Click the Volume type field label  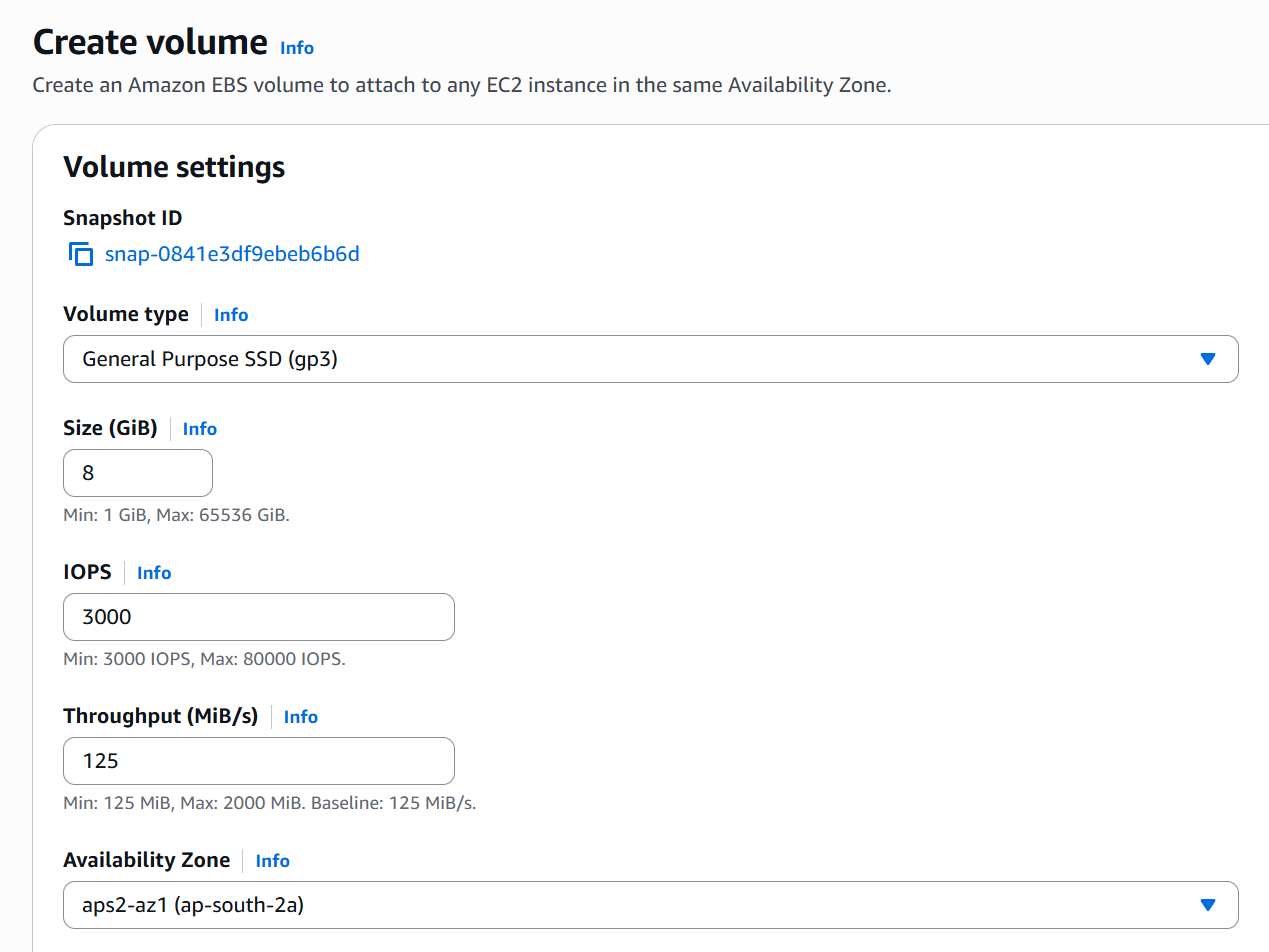[x=125, y=314]
